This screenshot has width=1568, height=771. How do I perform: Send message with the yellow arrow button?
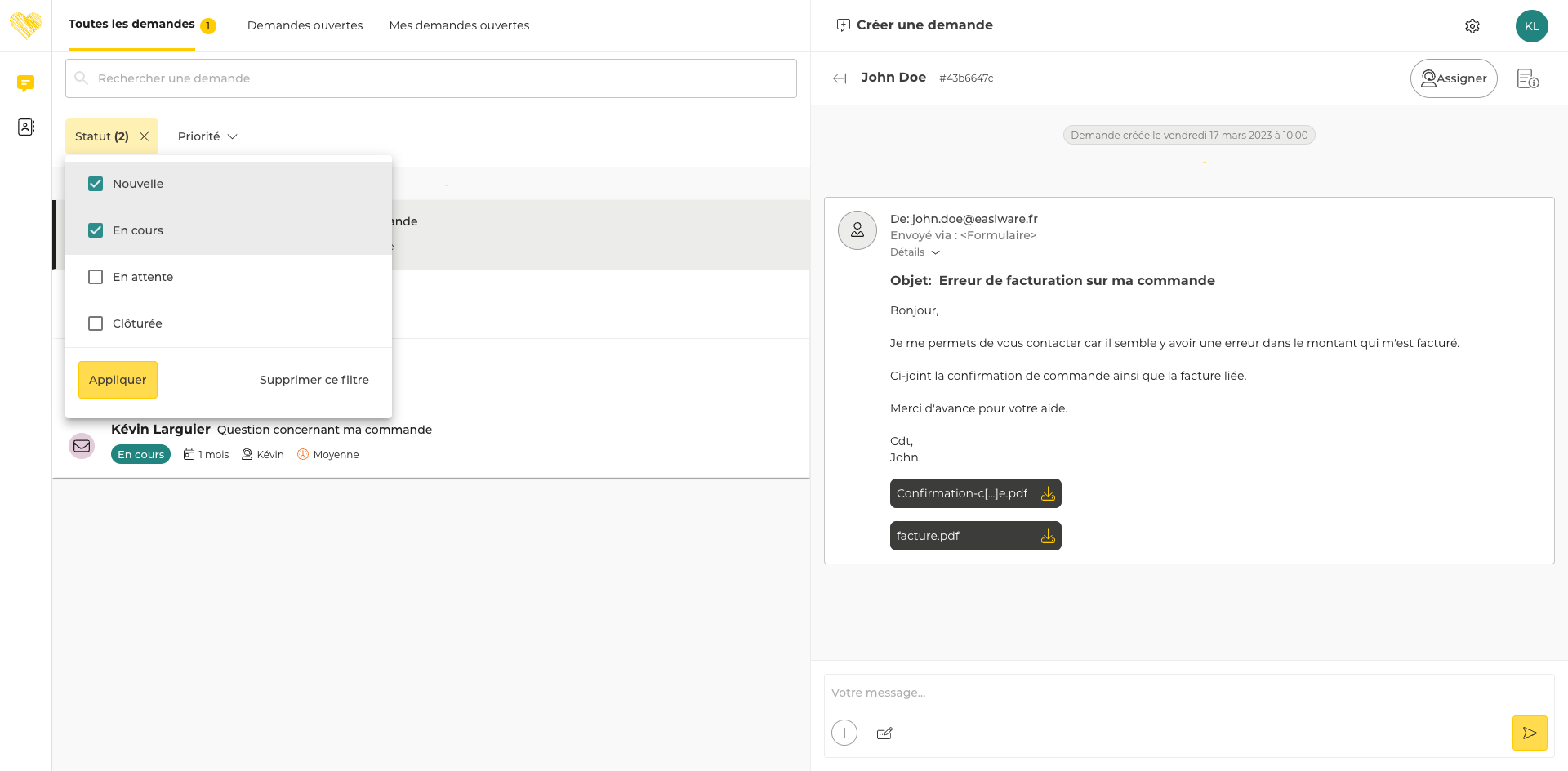coord(1529,733)
